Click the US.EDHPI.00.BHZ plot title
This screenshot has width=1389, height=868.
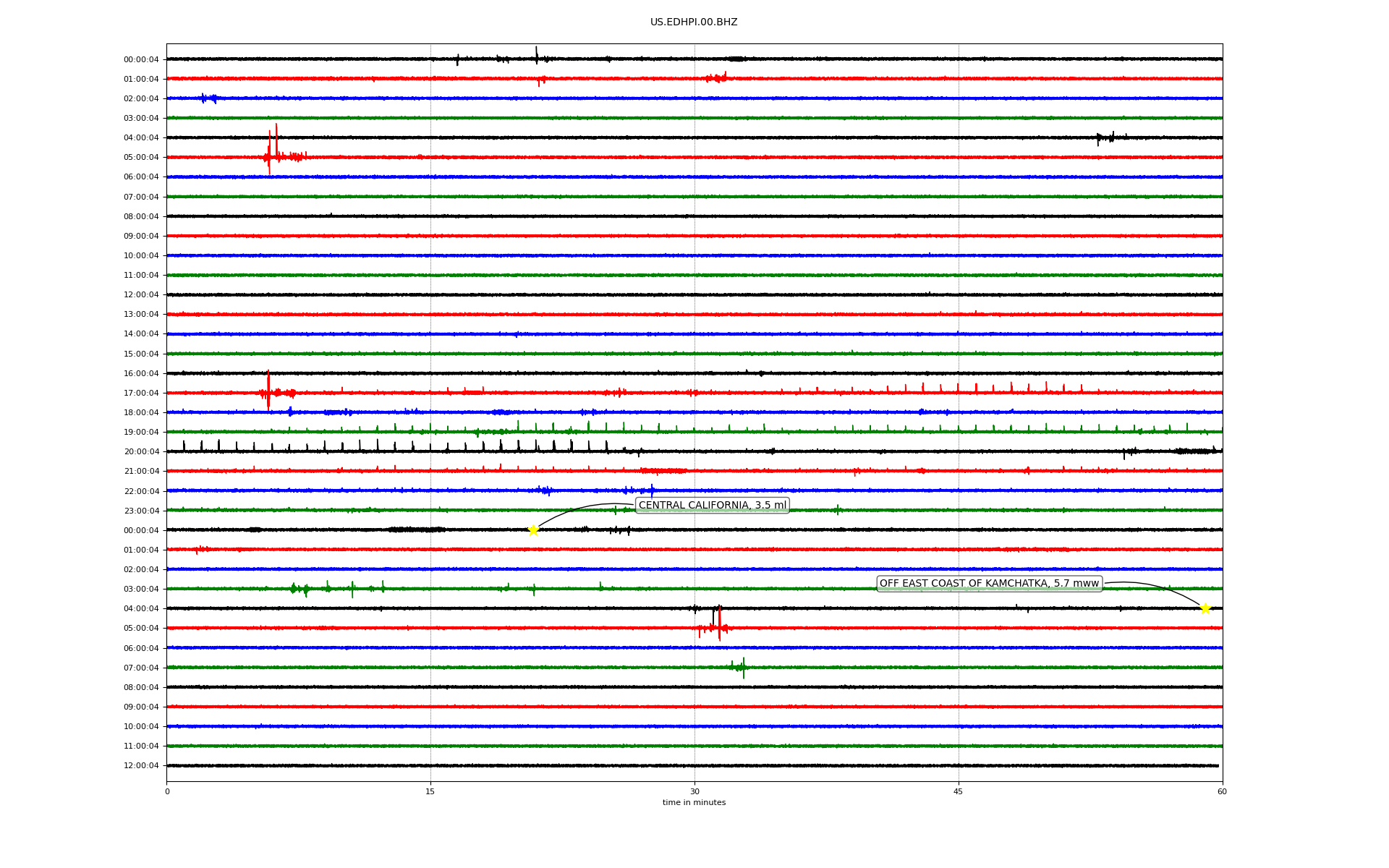coord(694,22)
